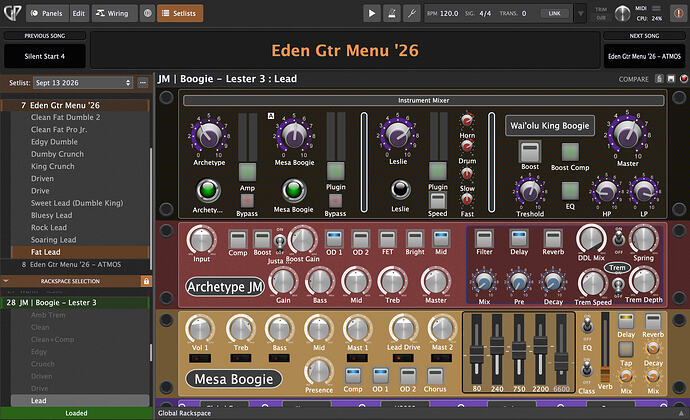Click the red Drum knob
Image resolution: width=690 pixels, height=420 pixels.
click(467, 146)
